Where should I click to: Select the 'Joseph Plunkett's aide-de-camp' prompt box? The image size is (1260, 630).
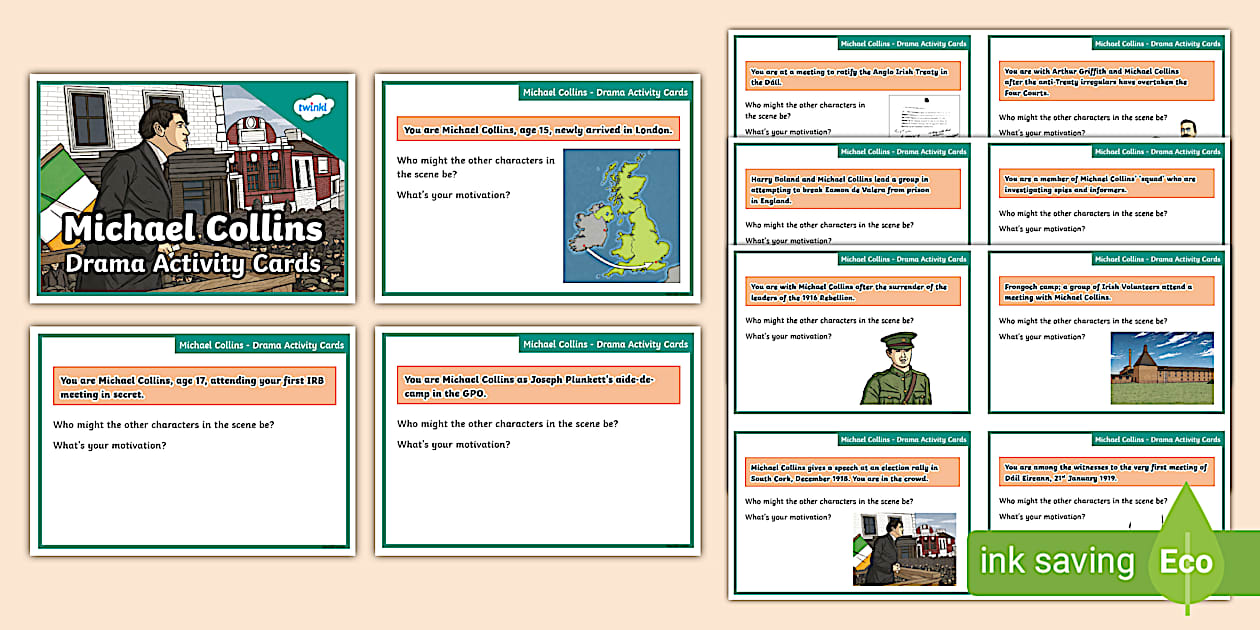537,385
